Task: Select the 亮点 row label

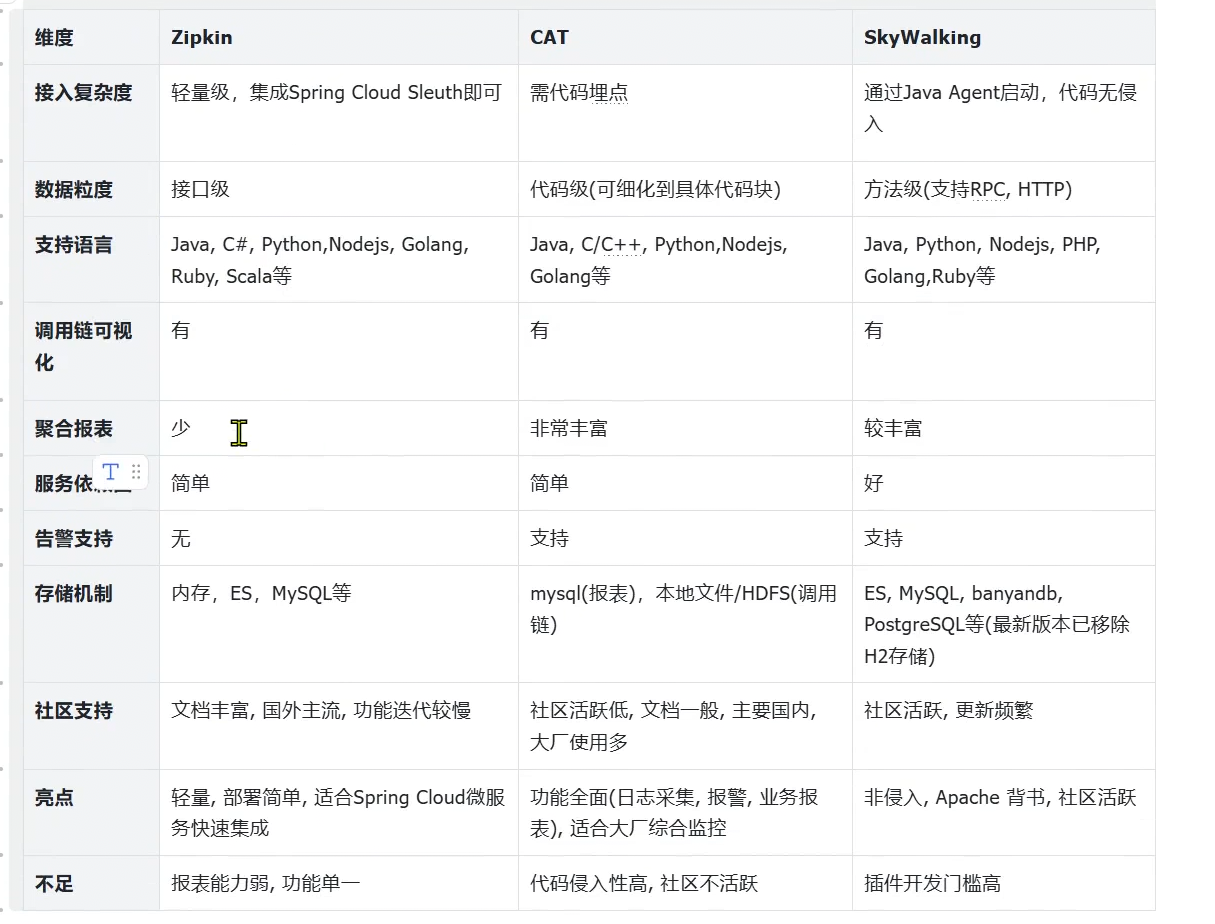Action: pyautogui.click(x=54, y=798)
